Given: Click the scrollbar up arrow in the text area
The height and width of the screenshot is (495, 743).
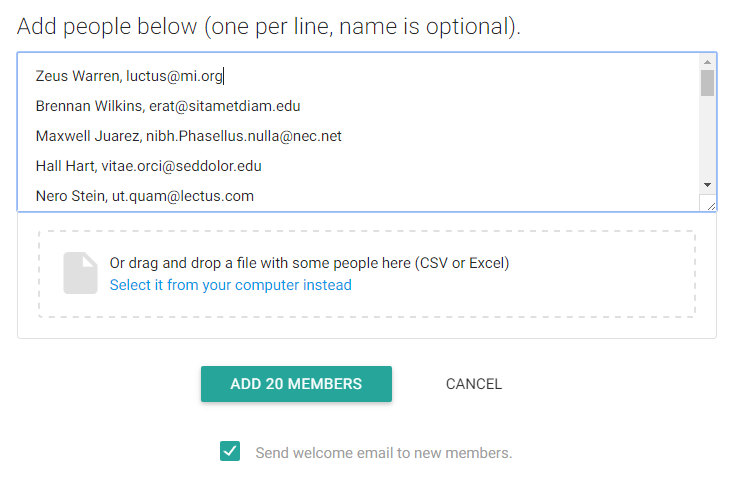Looking at the screenshot, I should tap(707, 60).
